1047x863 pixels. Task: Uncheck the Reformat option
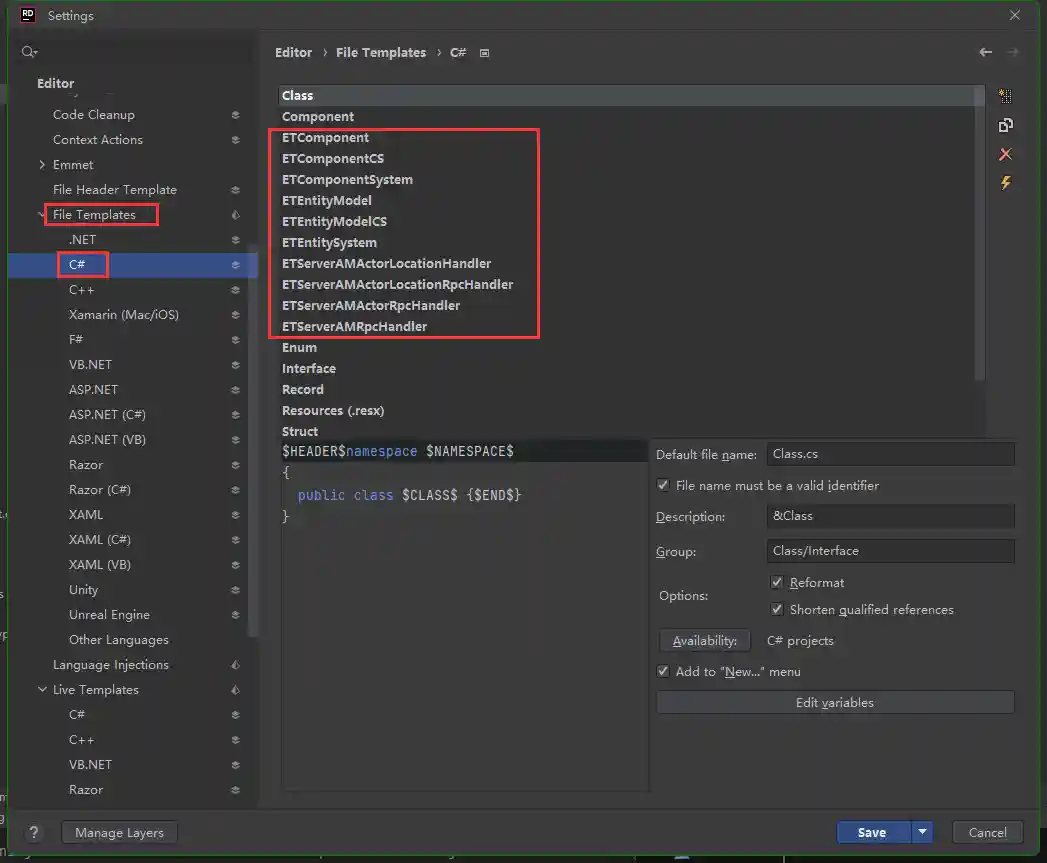[x=777, y=582]
